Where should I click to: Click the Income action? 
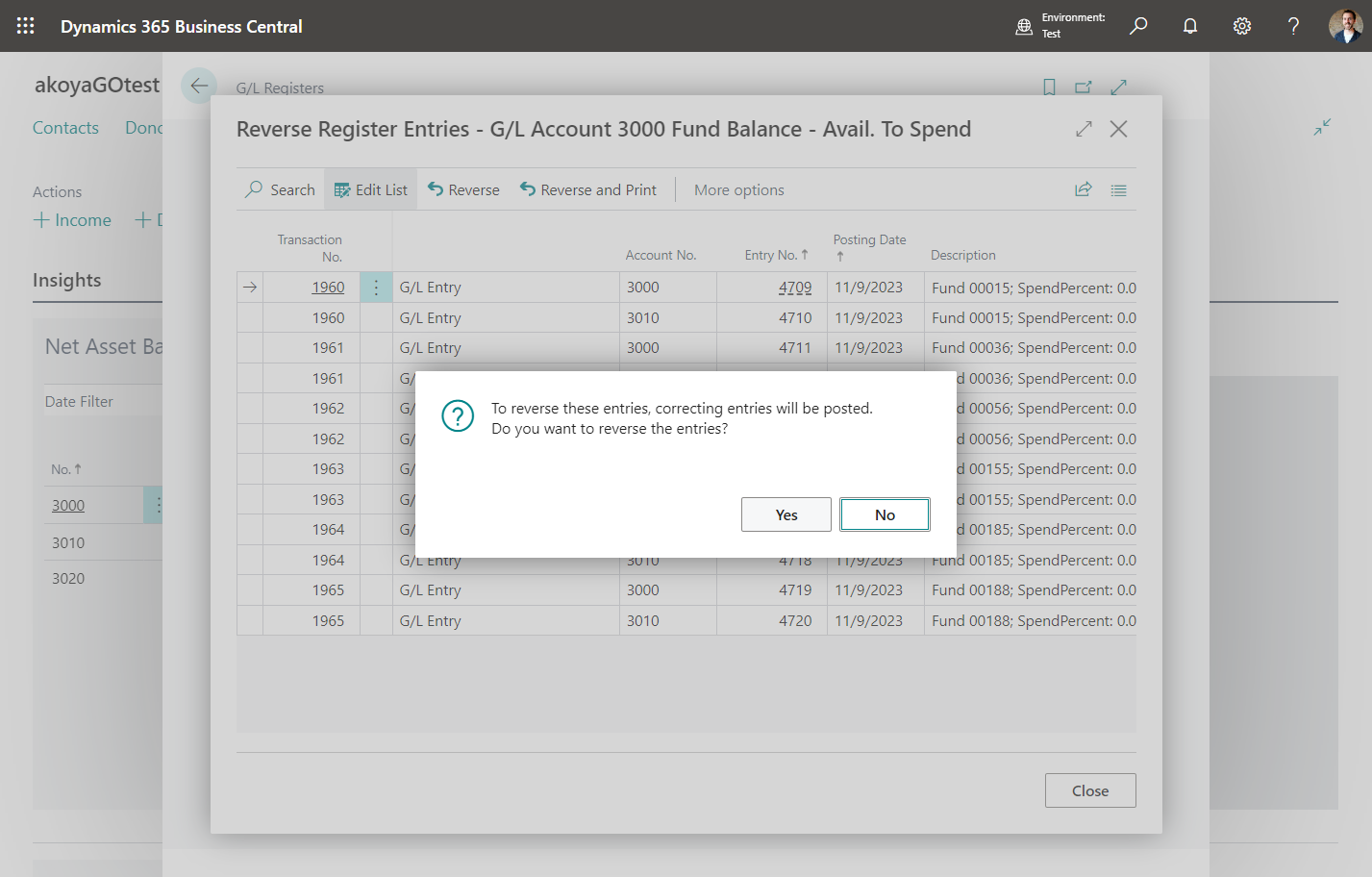pyautogui.click(x=72, y=220)
